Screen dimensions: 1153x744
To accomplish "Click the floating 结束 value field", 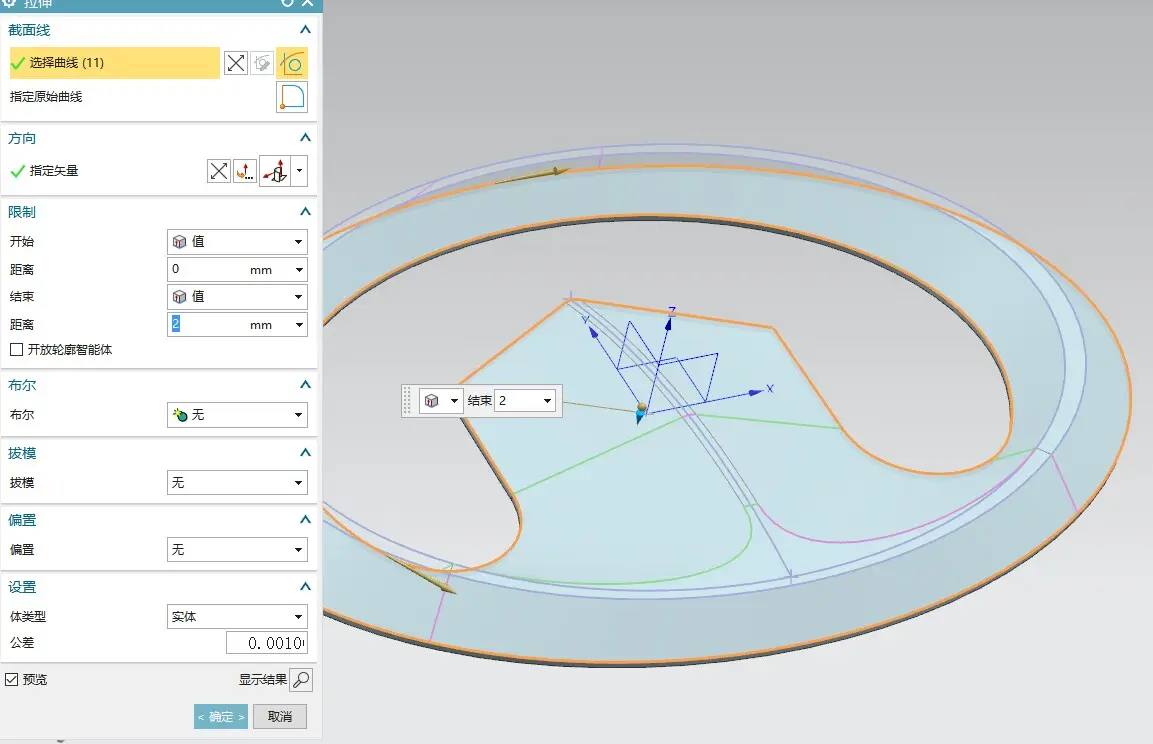I will pyautogui.click(x=518, y=401).
